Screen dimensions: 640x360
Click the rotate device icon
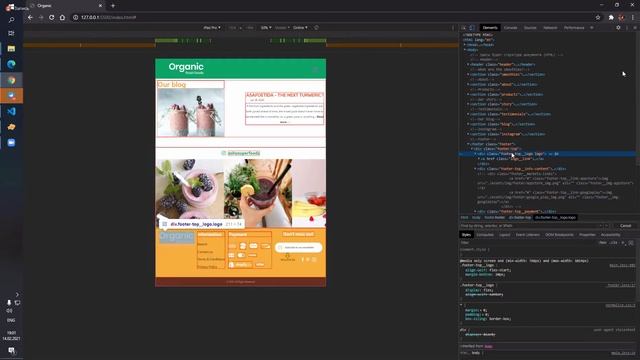(316, 28)
